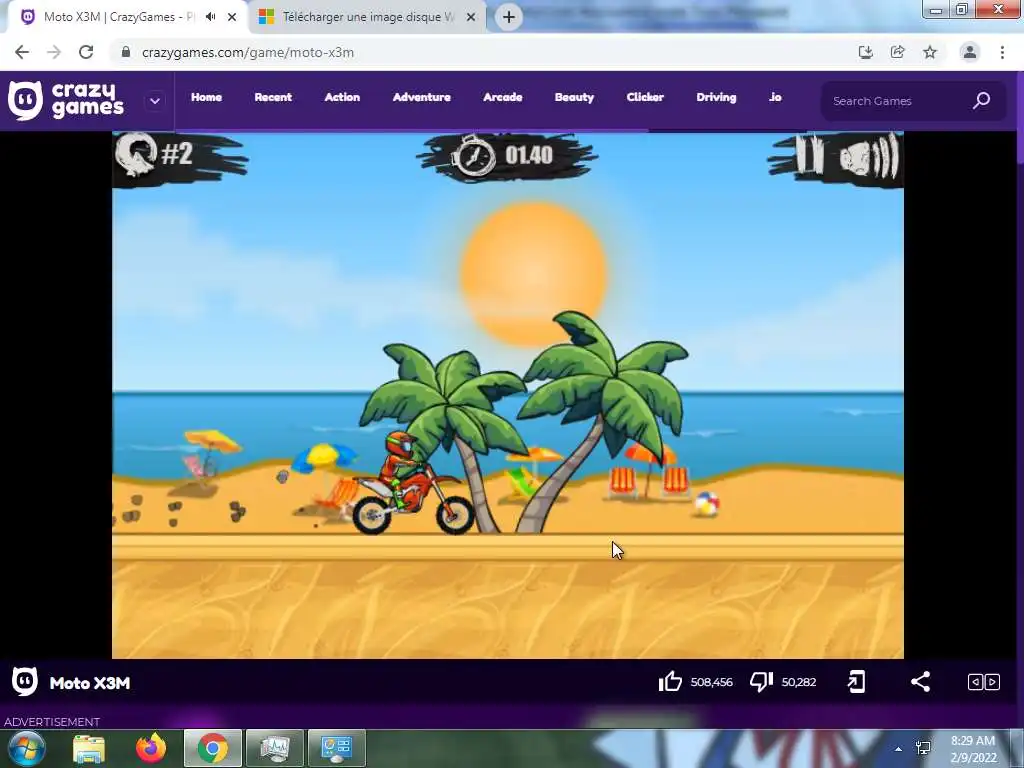Show hidden system tray icons
Viewport: 1024px width, 768px height.
tap(899, 749)
